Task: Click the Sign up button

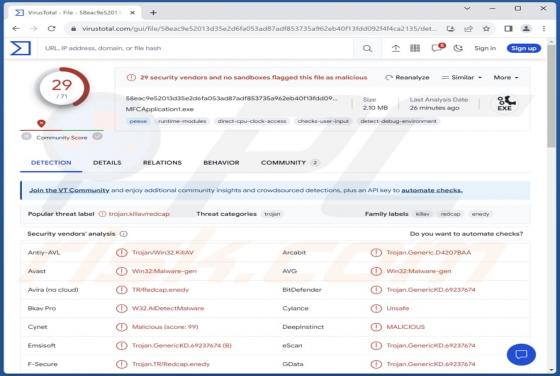Action: coord(524,48)
